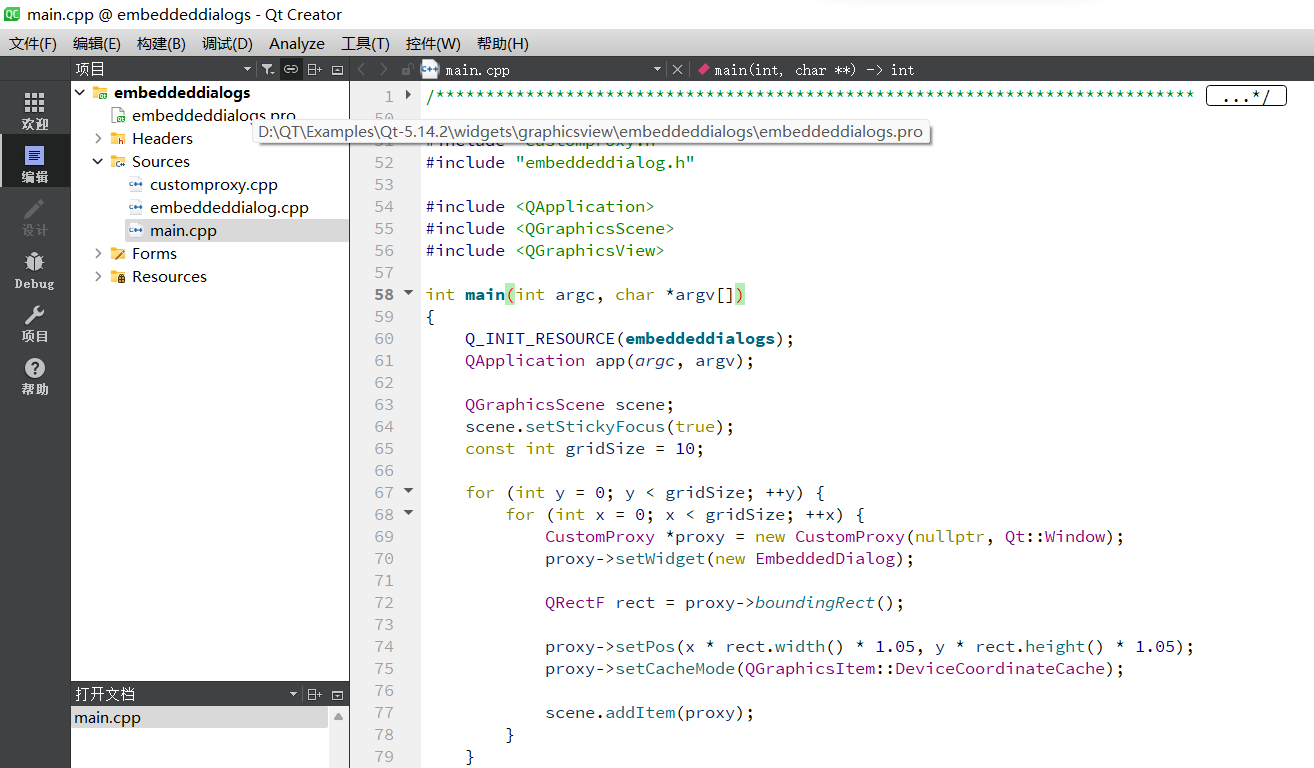Expand the Resources folder
1314x768 pixels.
[x=98, y=276]
